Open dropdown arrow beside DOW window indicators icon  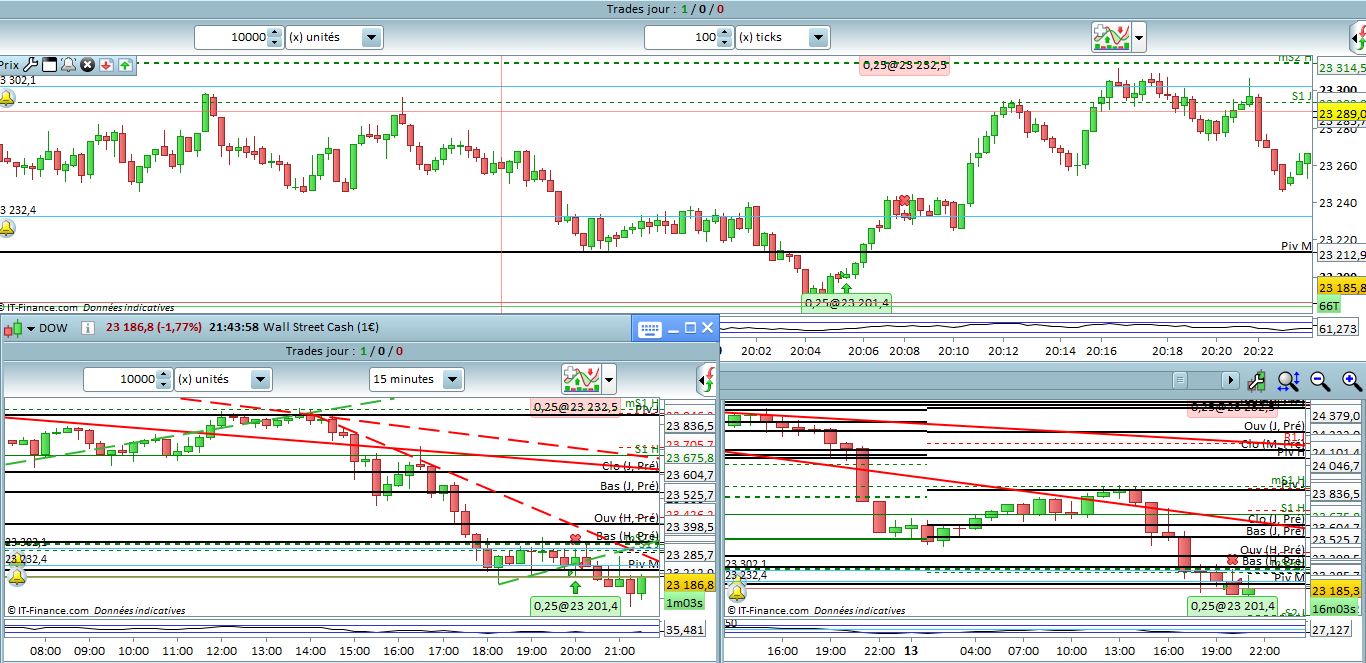coord(608,380)
